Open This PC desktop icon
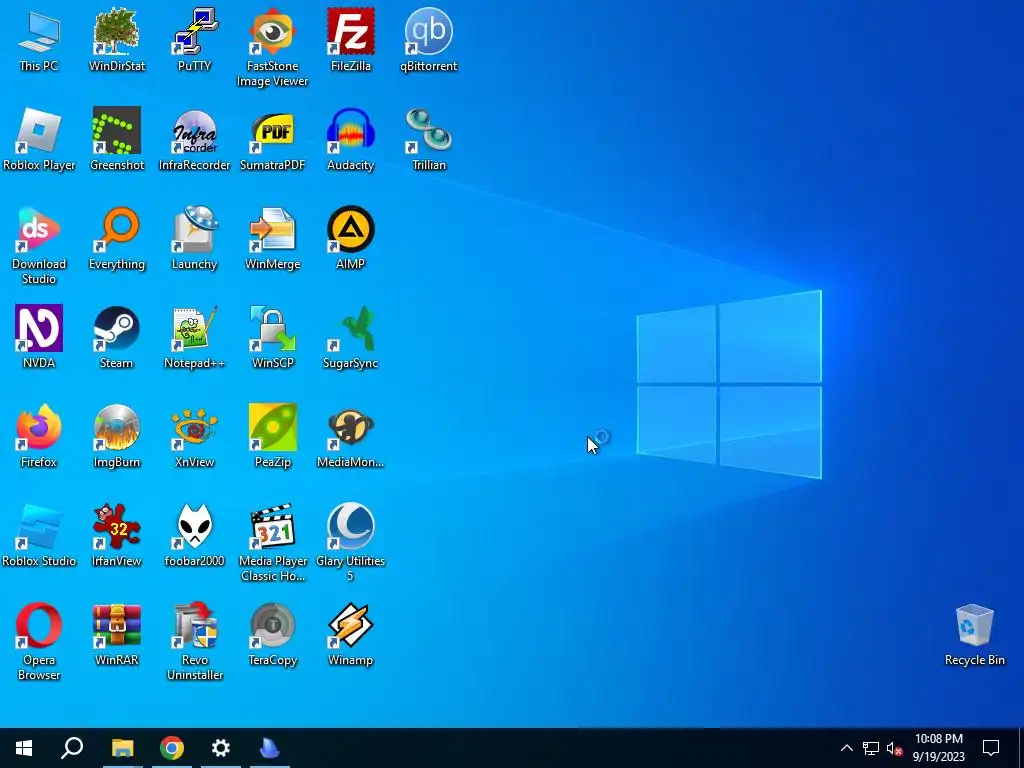Viewport: 1024px width, 768px height. (39, 39)
